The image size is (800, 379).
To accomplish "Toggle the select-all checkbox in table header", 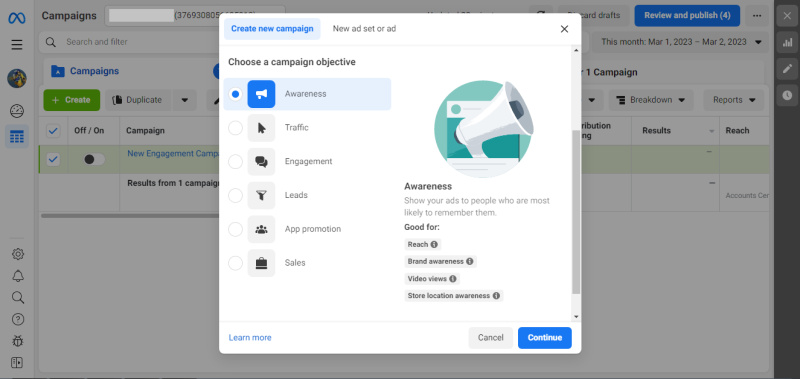I will 53,131.
